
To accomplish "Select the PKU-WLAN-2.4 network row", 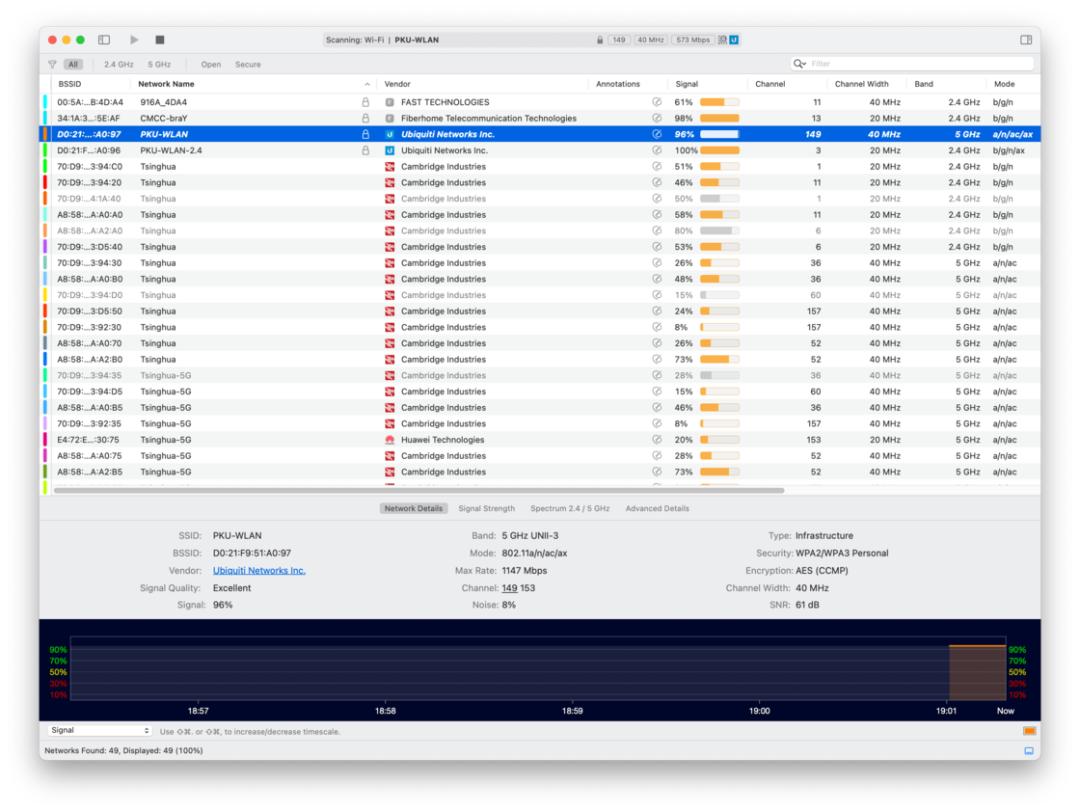I will (540, 150).
